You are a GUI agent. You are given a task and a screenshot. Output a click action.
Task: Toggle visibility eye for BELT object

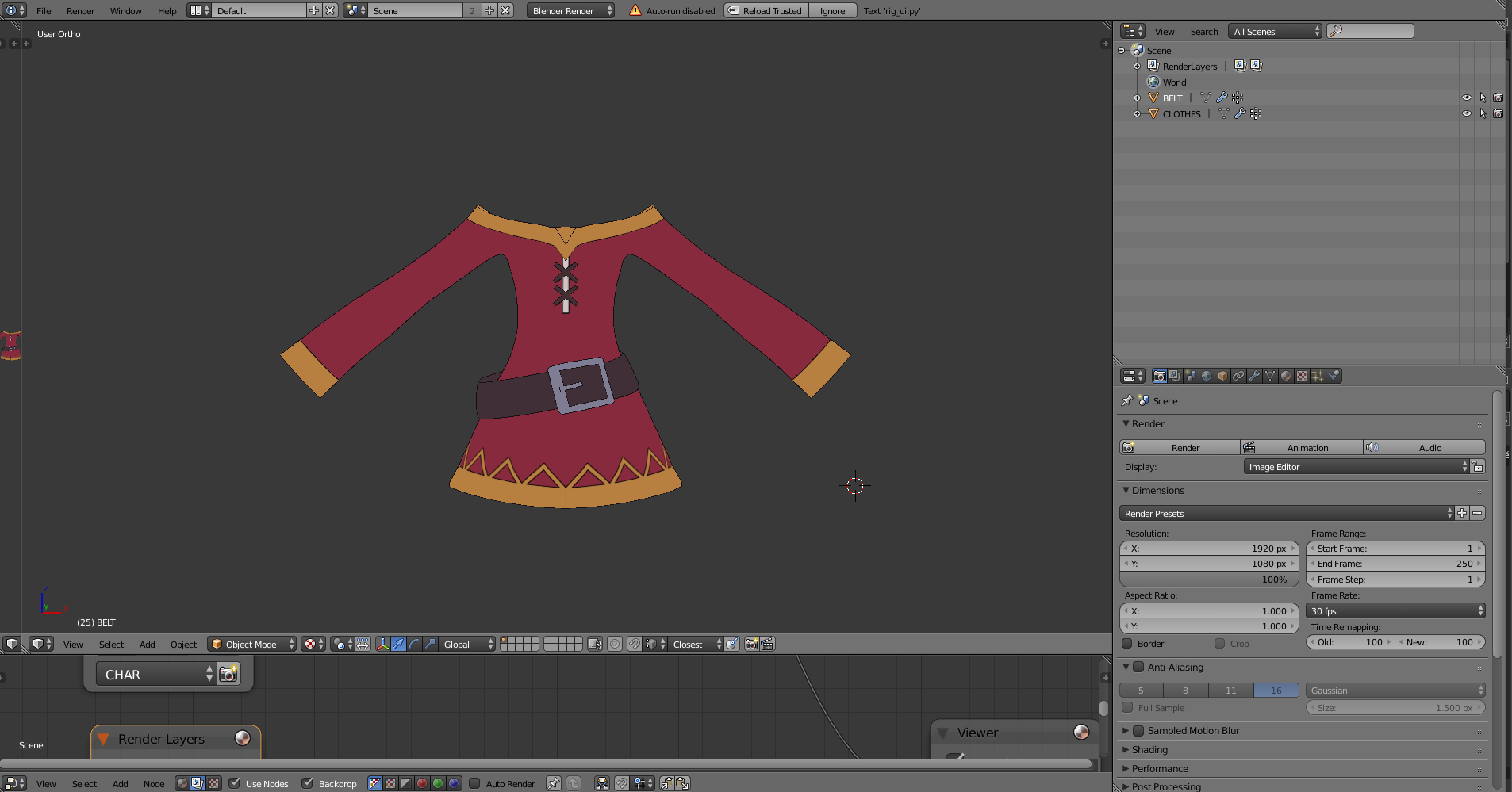pyautogui.click(x=1466, y=98)
